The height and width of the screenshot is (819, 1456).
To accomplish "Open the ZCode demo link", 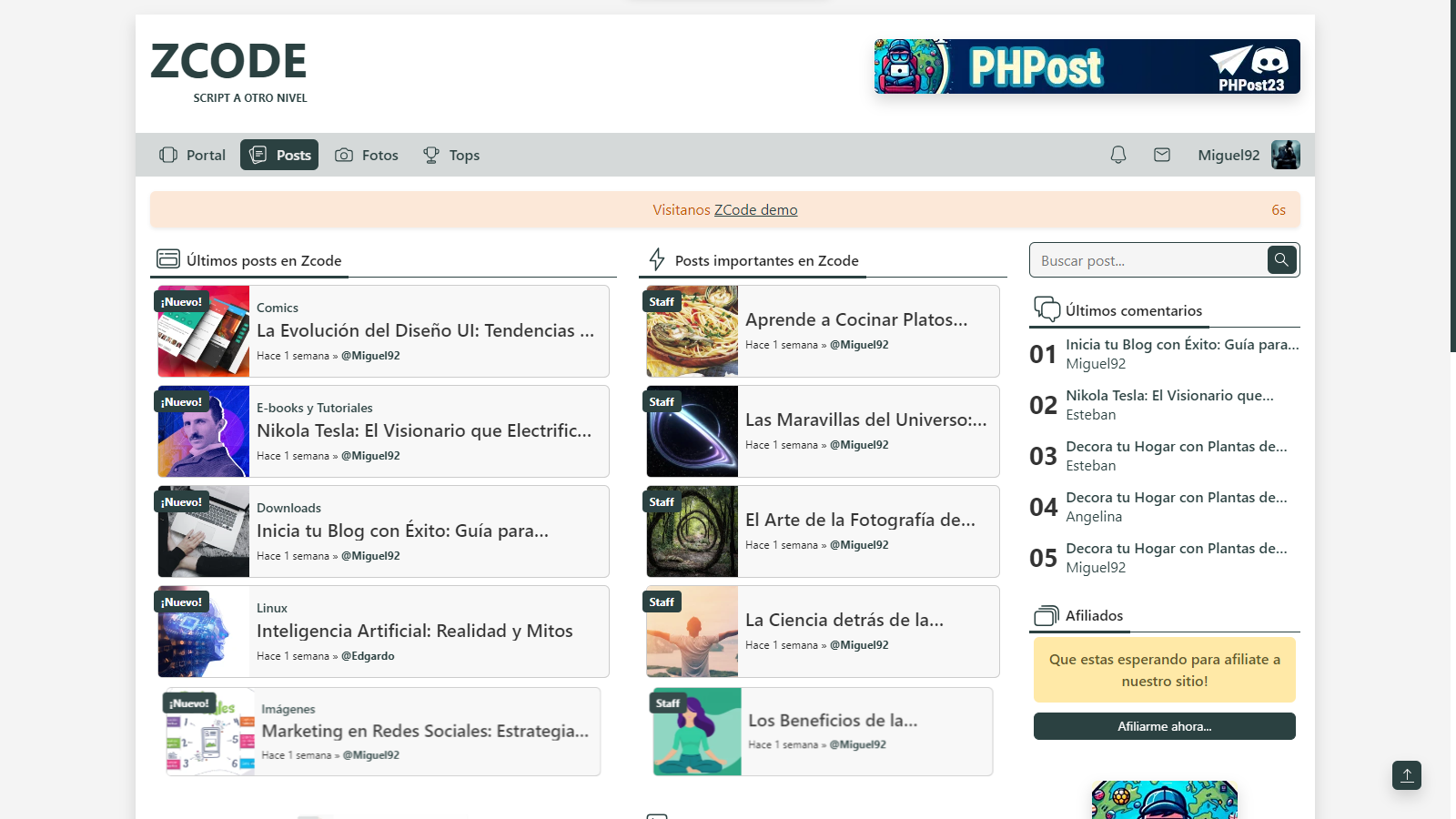I will [756, 209].
